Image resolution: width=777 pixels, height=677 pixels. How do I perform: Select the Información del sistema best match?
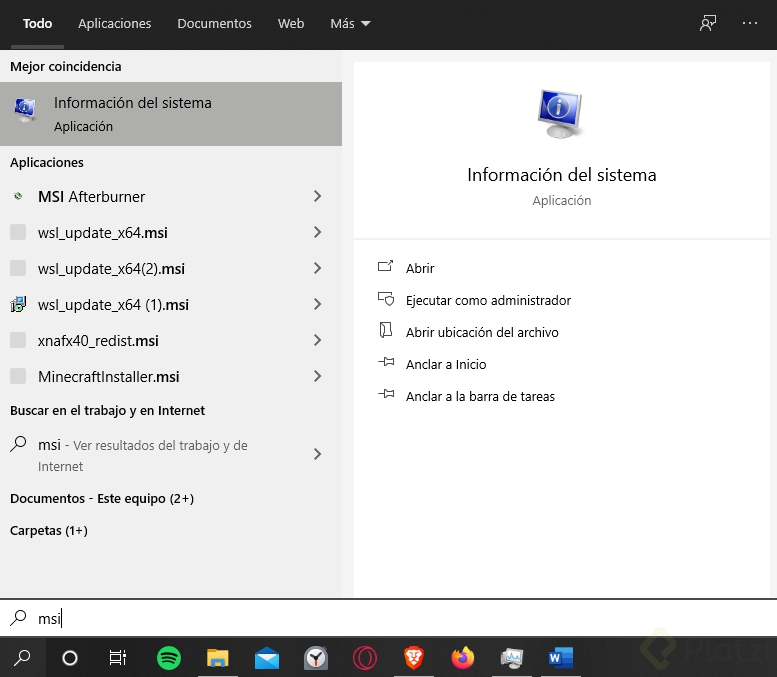171,114
